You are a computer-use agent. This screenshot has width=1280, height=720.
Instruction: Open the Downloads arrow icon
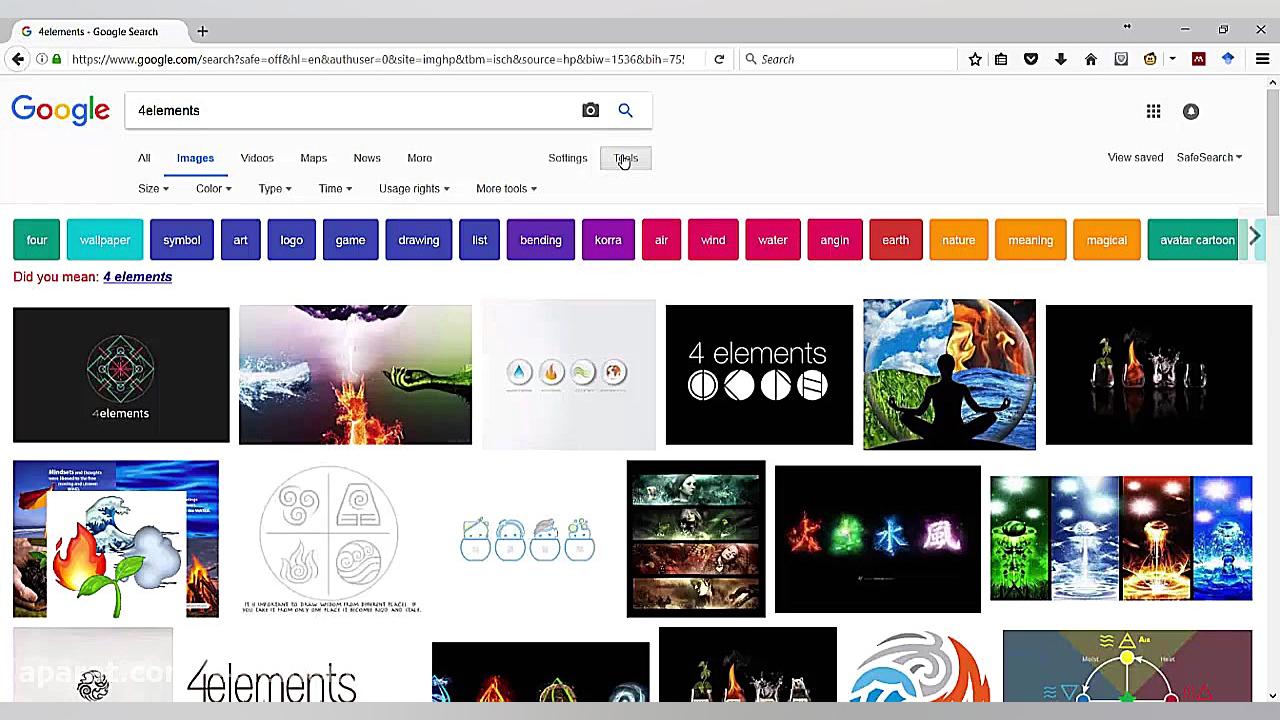click(1061, 59)
